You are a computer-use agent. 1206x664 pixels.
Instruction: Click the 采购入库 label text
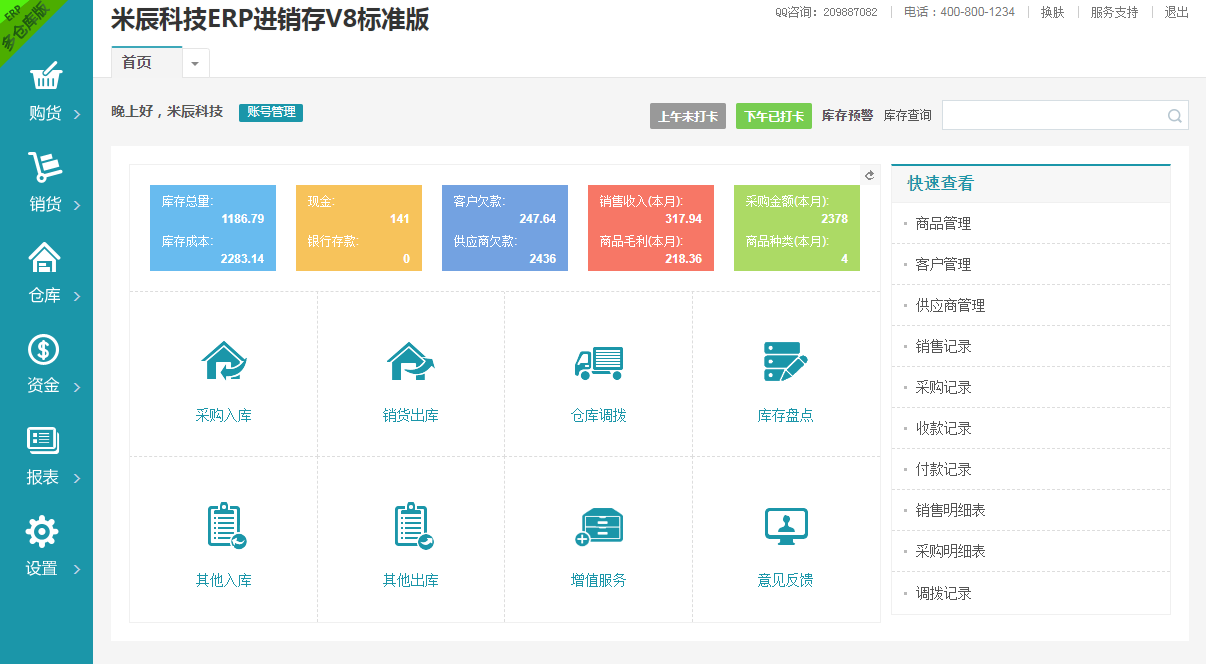pos(223,416)
